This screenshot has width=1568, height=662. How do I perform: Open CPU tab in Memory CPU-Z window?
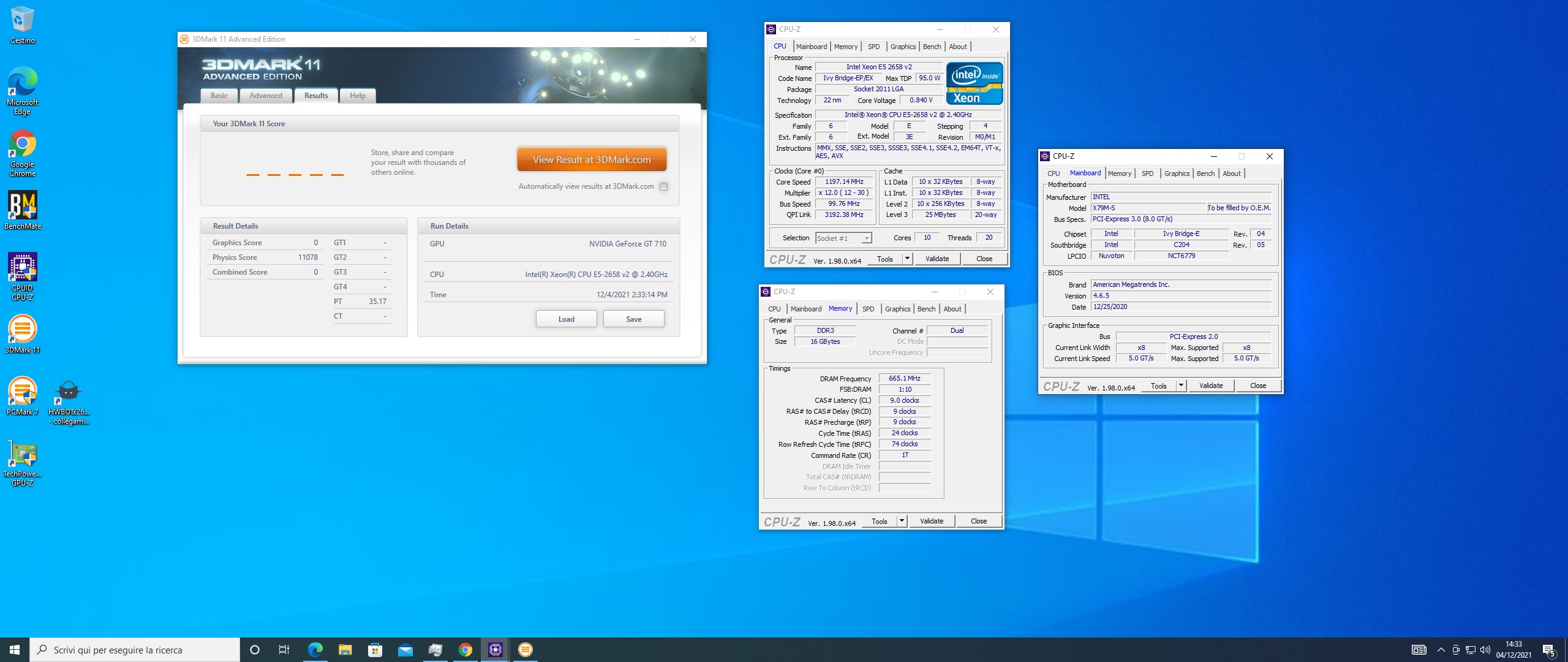(774, 309)
